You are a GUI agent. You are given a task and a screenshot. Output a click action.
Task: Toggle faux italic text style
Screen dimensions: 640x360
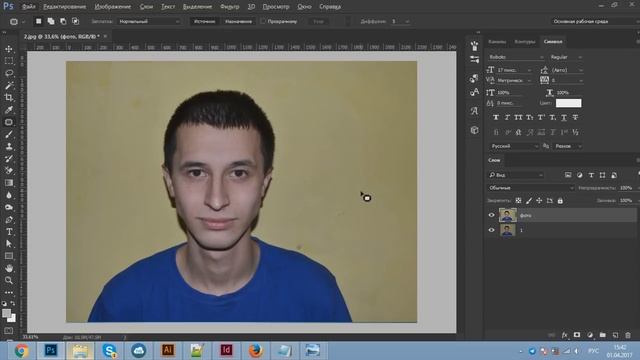click(x=507, y=118)
